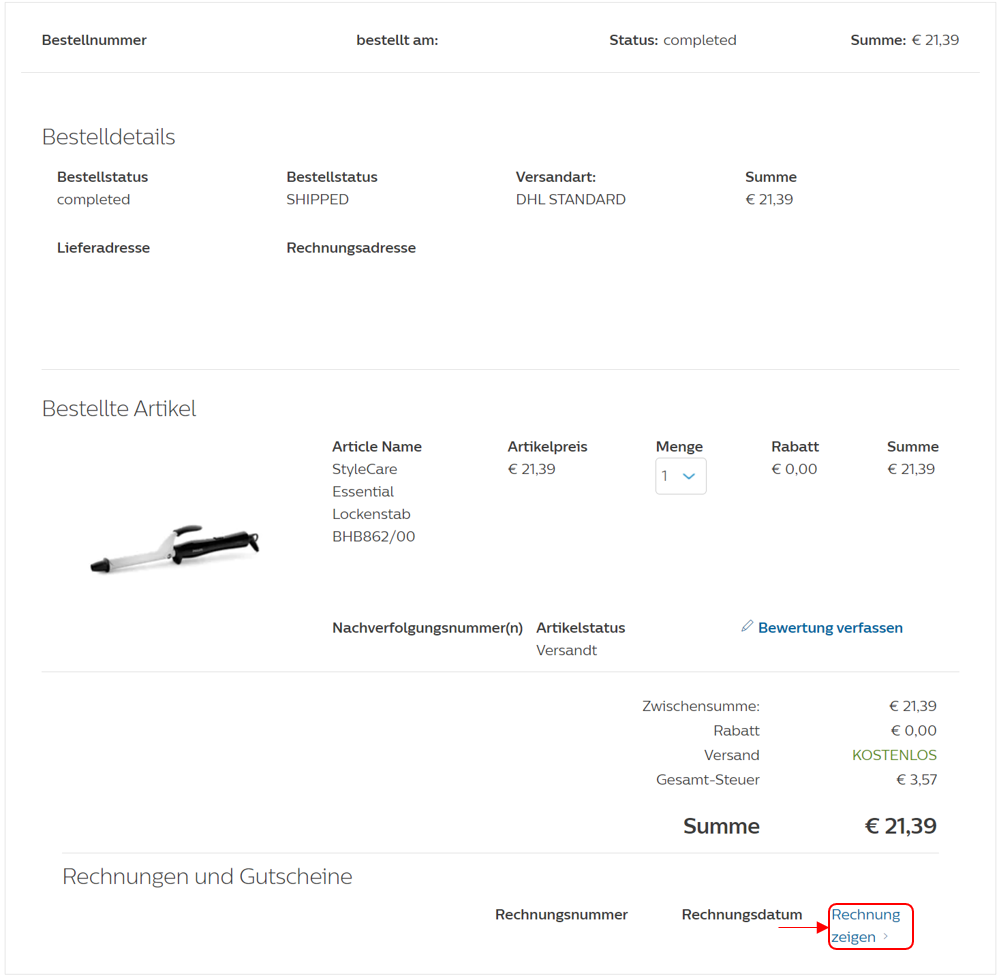
Task: Click the StyleCare Essential Lockenstab article name
Action: pos(372,503)
